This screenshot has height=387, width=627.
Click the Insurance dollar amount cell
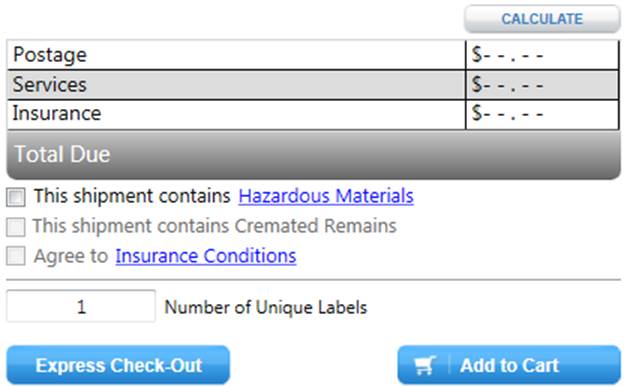(x=542, y=115)
